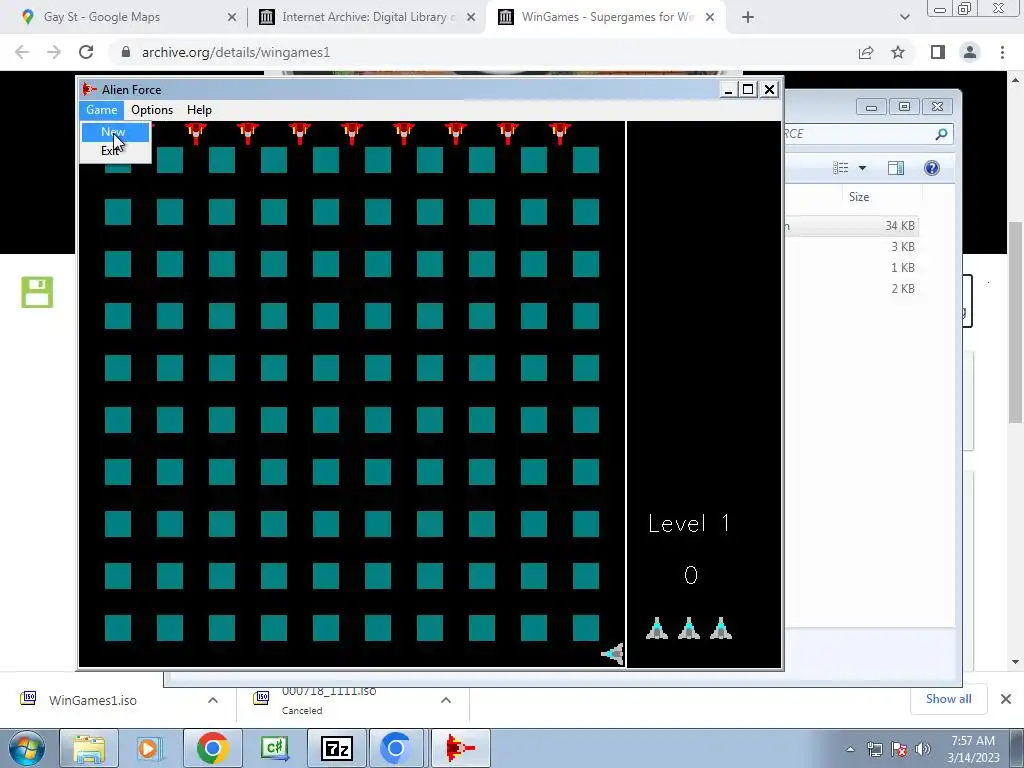Open the blue Chromium icon on the taskbar
Screen dimensions: 1024x768
click(x=396, y=748)
